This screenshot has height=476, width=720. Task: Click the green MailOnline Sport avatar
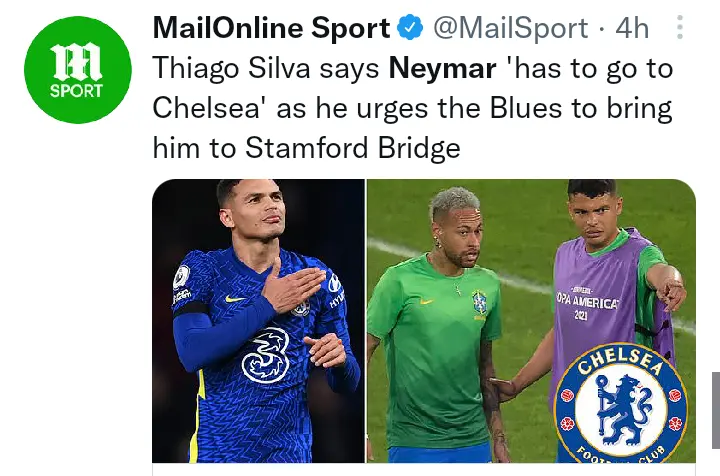tap(78, 70)
